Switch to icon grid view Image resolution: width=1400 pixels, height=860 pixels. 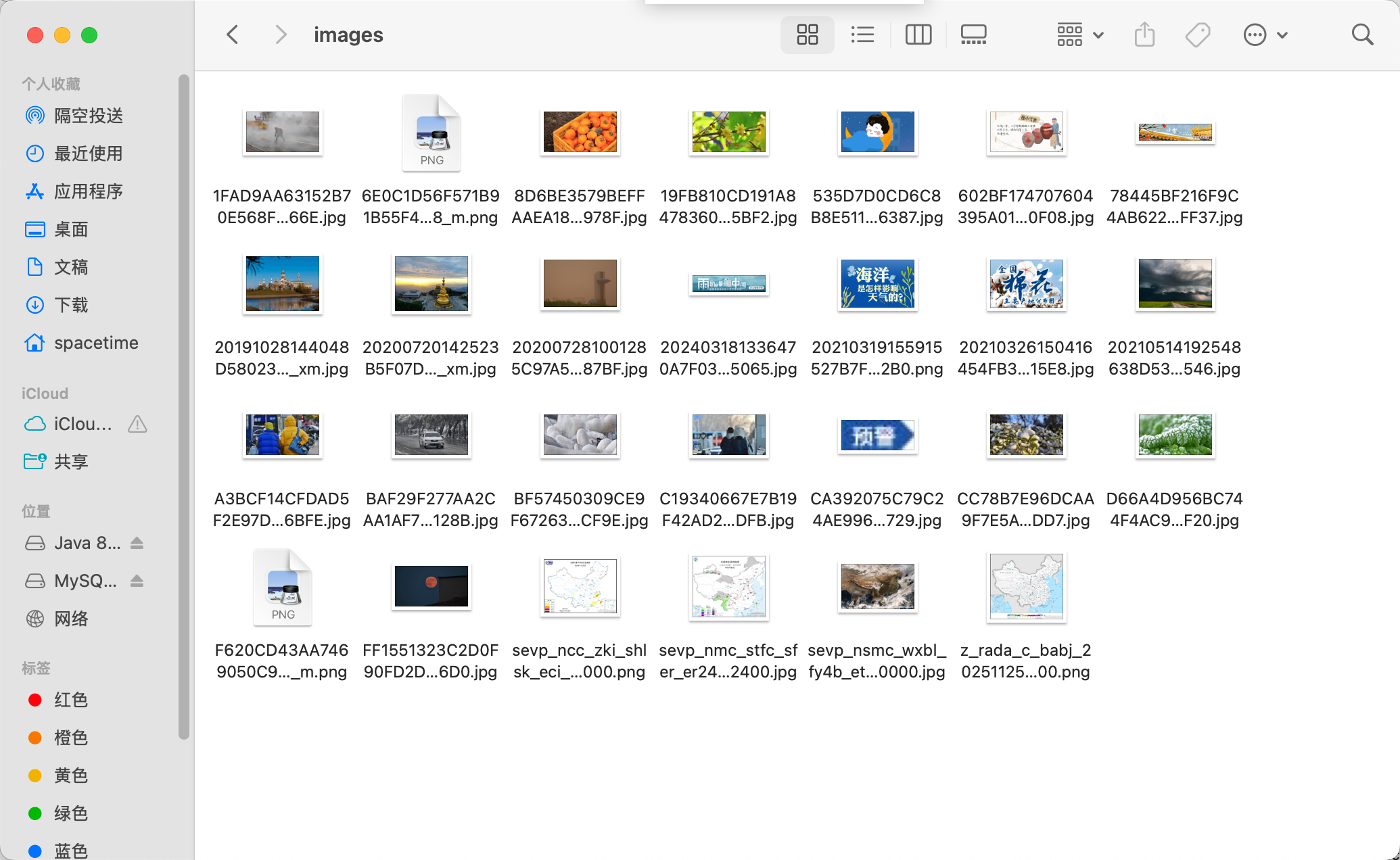(x=807, y=34)
